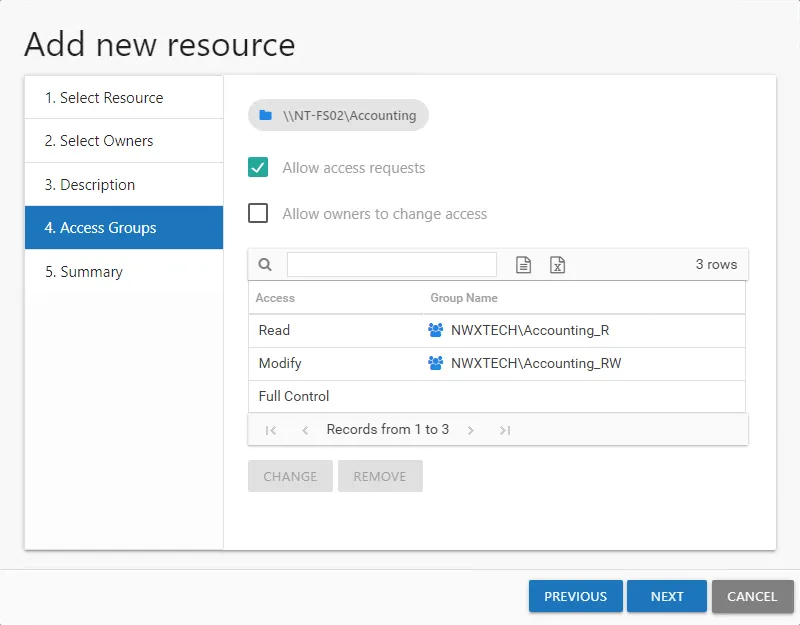800x625 pixels.
Task: Open step 1. Select Resource
Action: 124,97
